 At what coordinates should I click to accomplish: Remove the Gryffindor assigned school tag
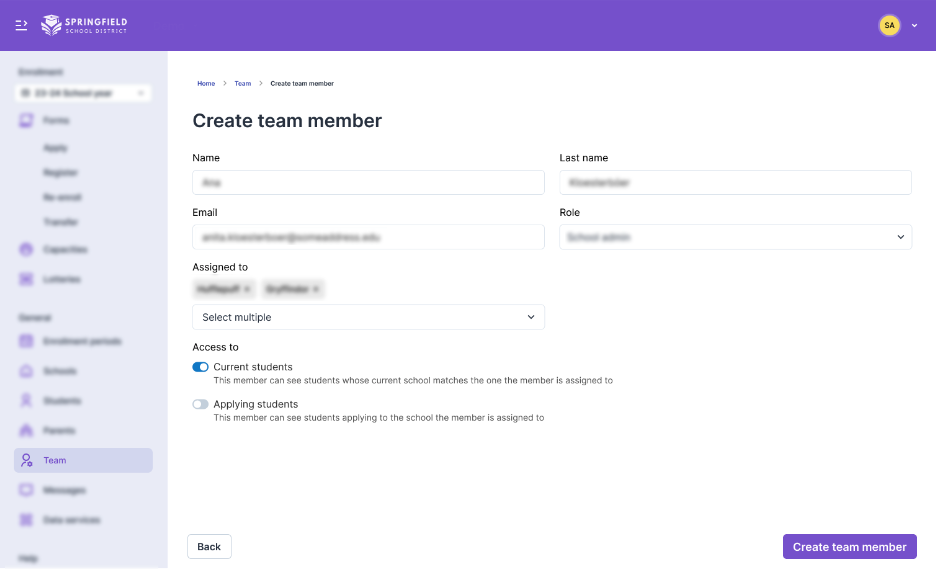[x=316, y=289]
